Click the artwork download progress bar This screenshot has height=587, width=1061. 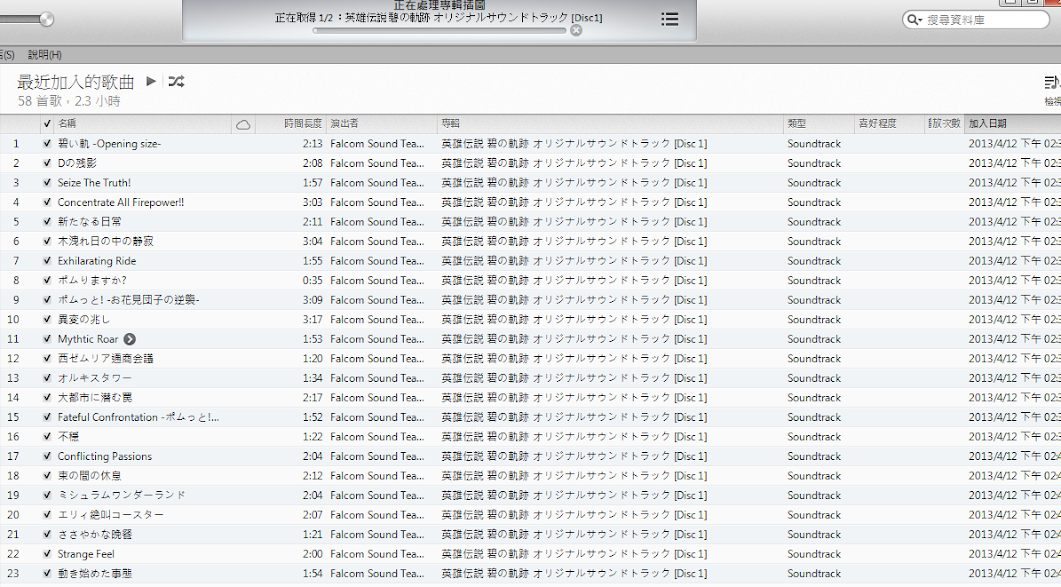pos(439,30)
